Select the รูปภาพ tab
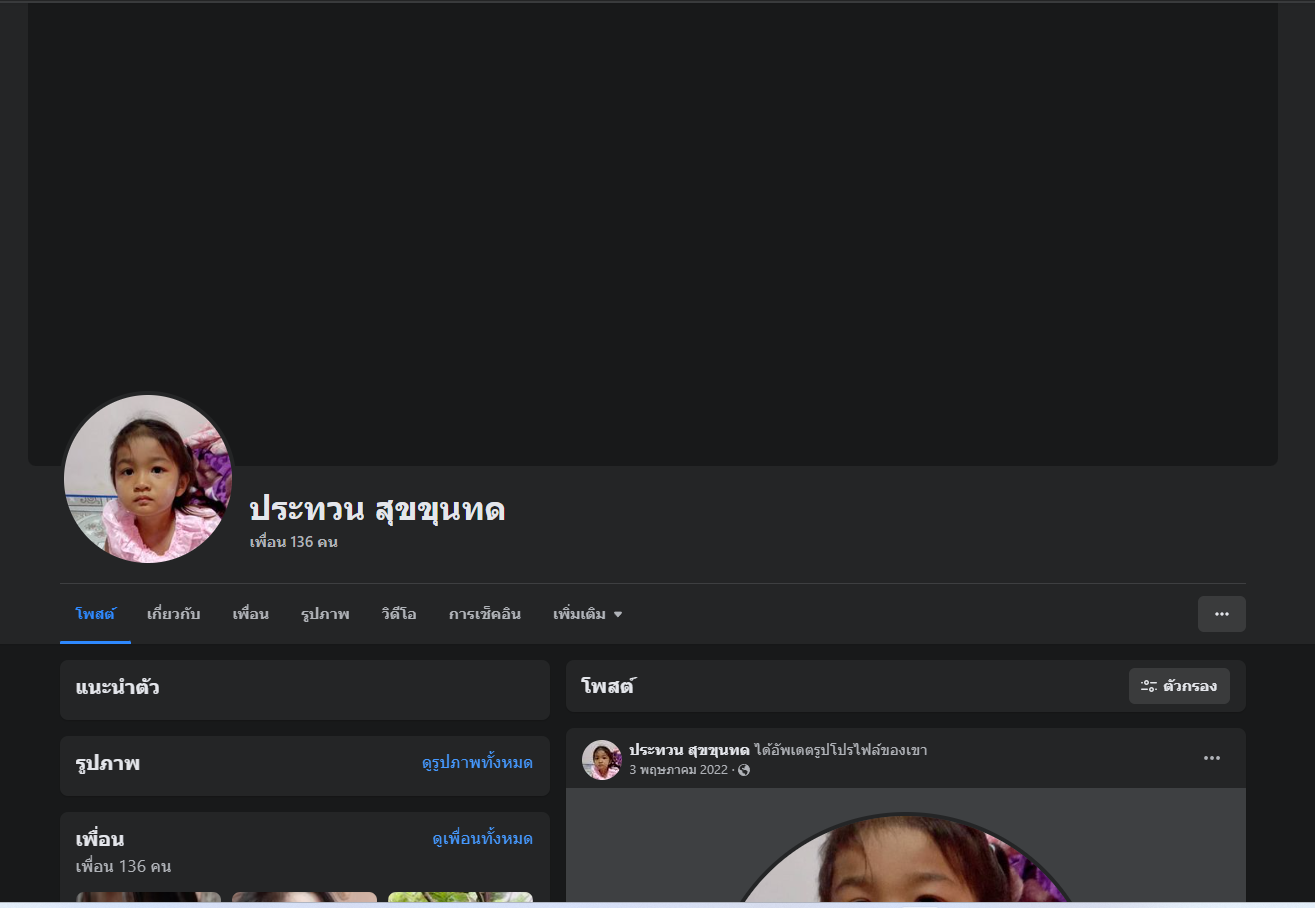Image resolution: width=1315 pixels, height=908 pixels. (325, 614)
